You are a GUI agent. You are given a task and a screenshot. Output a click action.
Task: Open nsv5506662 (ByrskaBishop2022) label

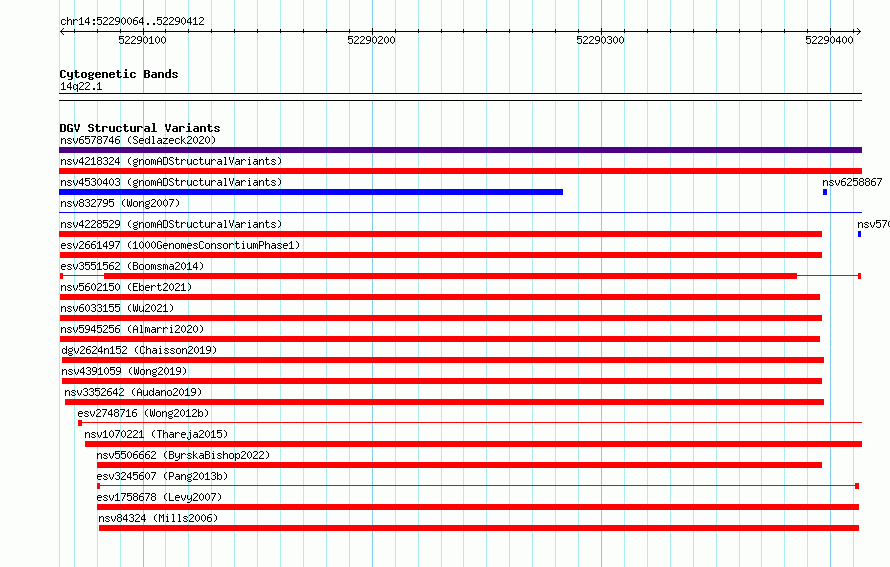183,455
